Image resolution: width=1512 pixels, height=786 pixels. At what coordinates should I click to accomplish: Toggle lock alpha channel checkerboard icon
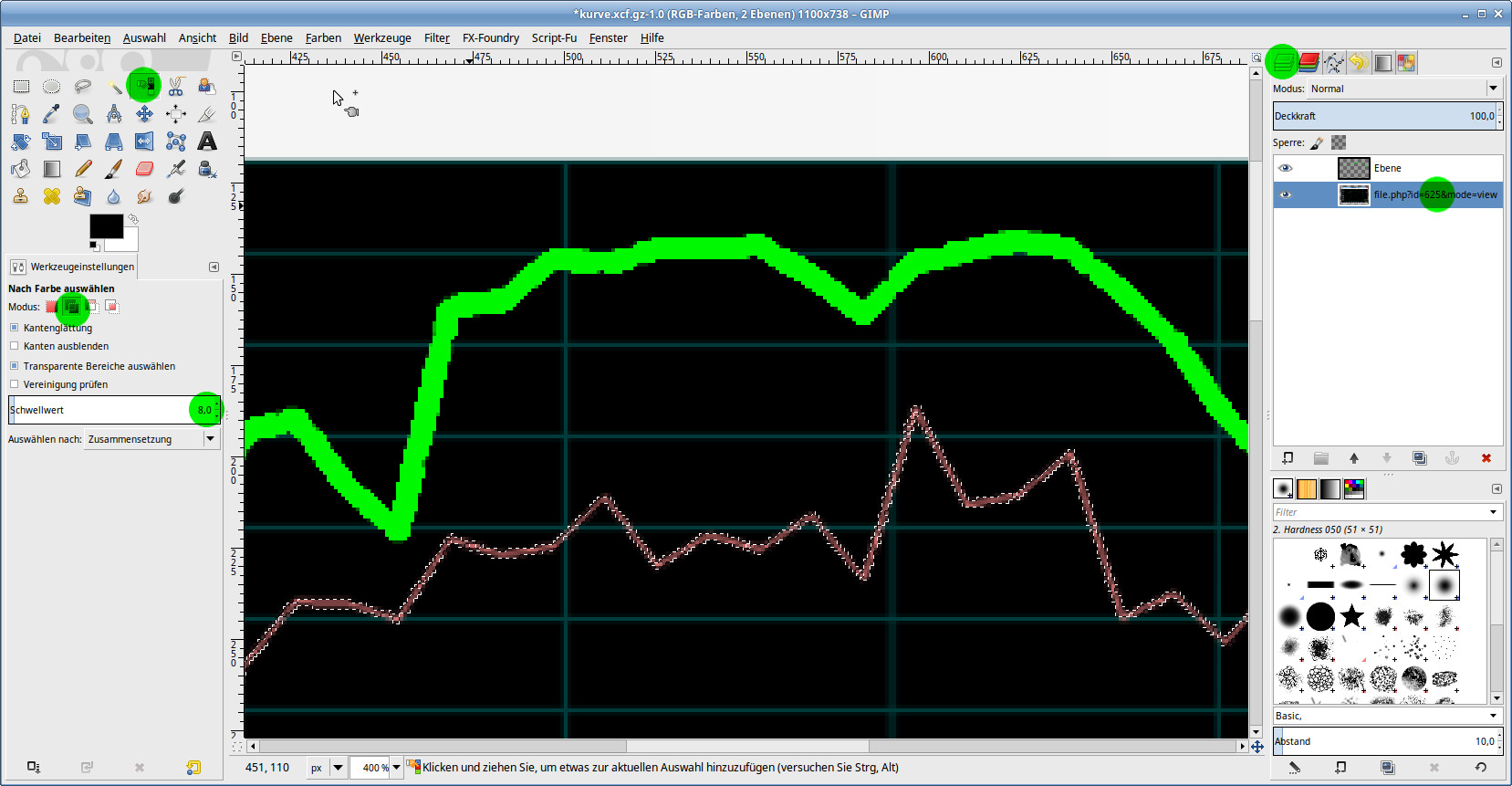(x=1339, y=142)
